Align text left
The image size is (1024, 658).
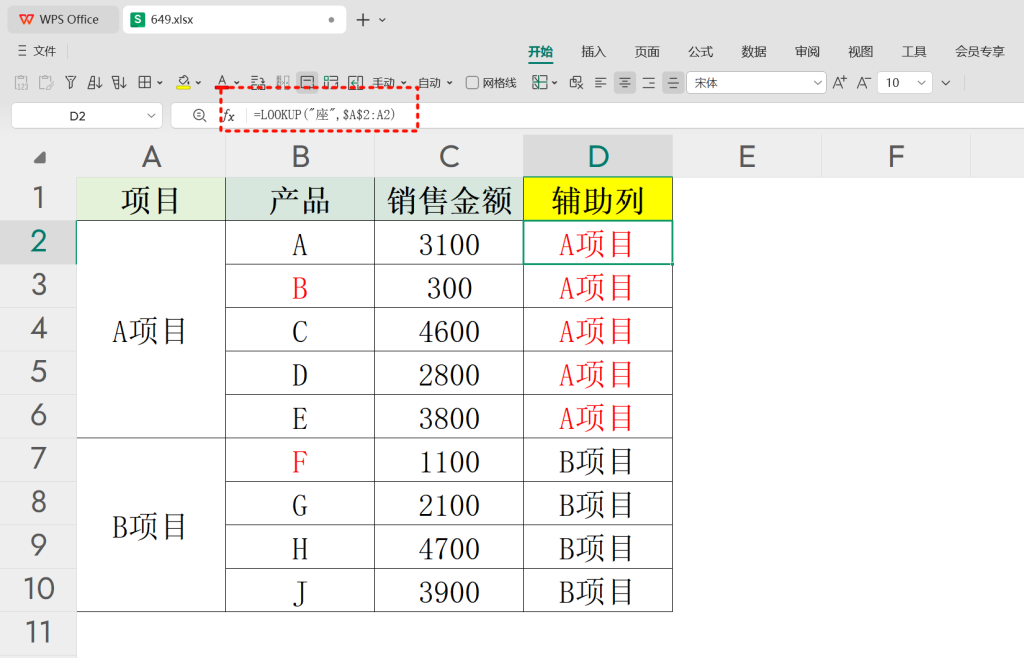pos(601,83)
